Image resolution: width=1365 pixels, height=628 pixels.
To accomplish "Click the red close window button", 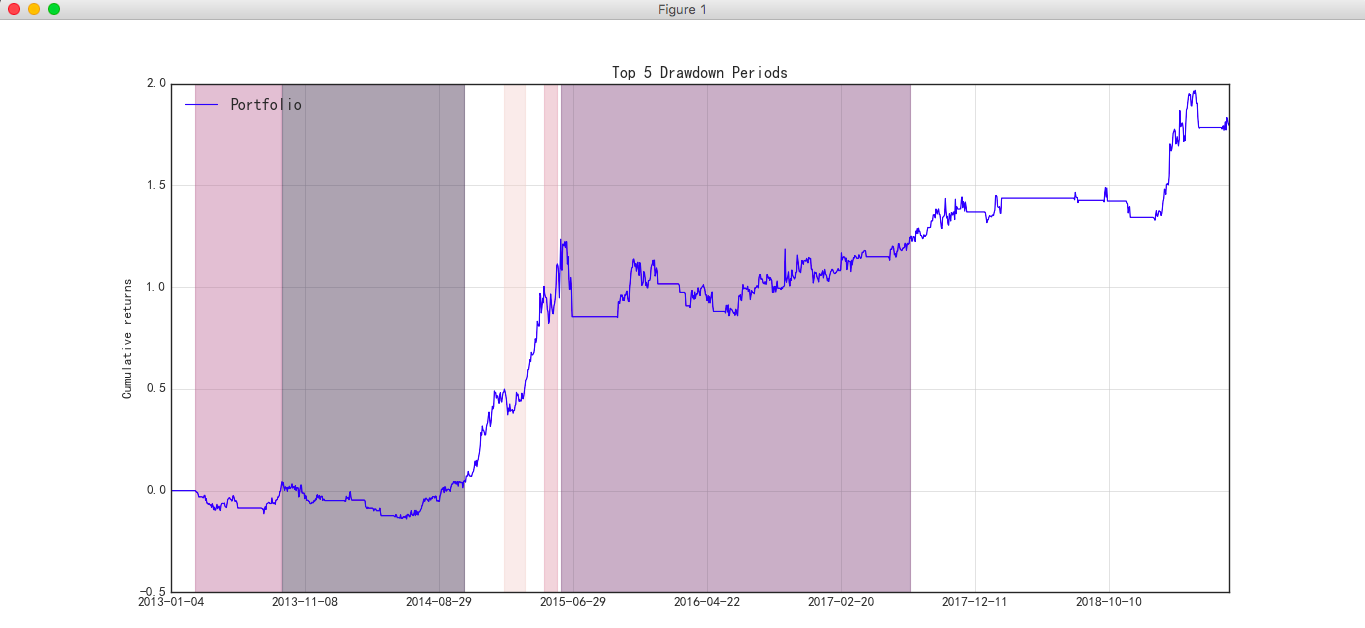I will pyautogui.click(x=14, y=9).
